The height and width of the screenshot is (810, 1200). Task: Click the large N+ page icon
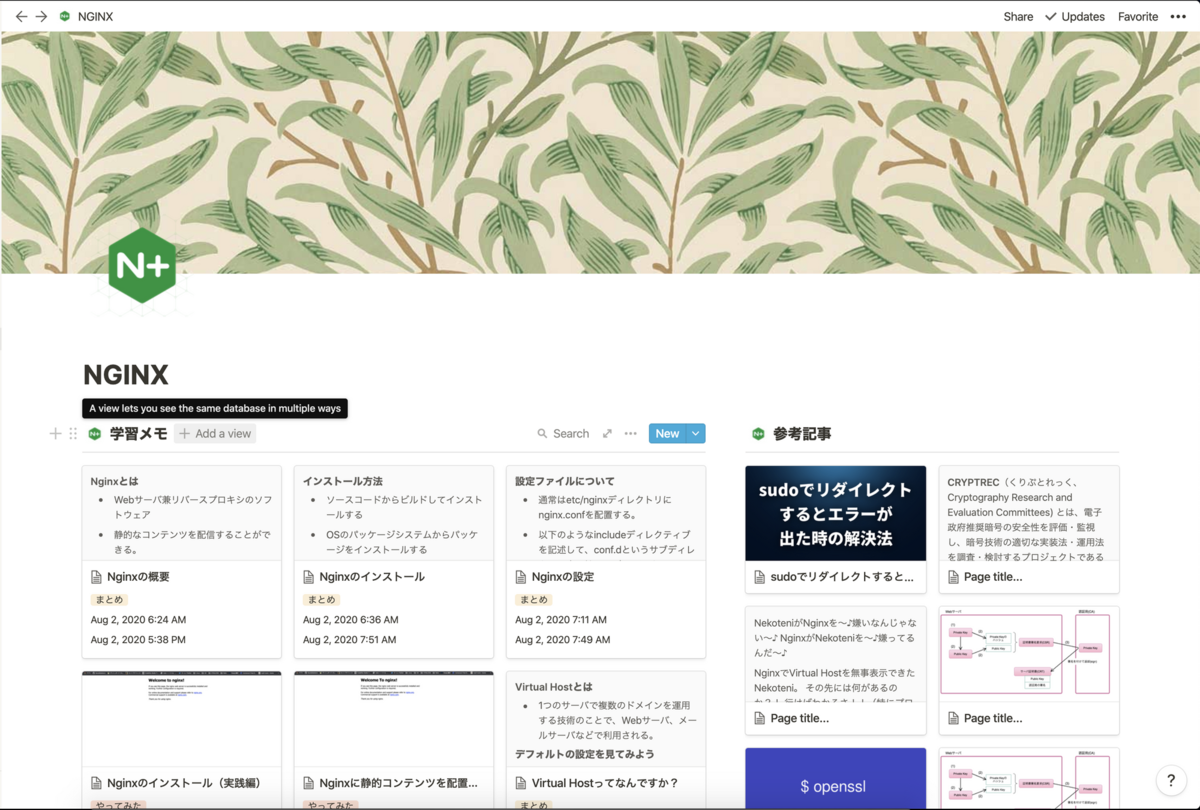coord(142,265)
